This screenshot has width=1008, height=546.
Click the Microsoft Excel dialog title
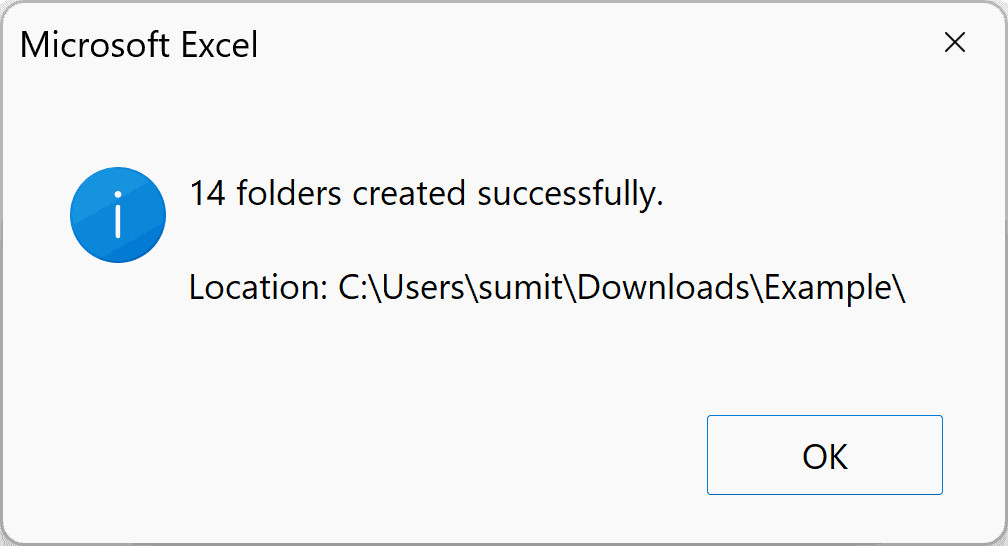click(x=139, y=45)
